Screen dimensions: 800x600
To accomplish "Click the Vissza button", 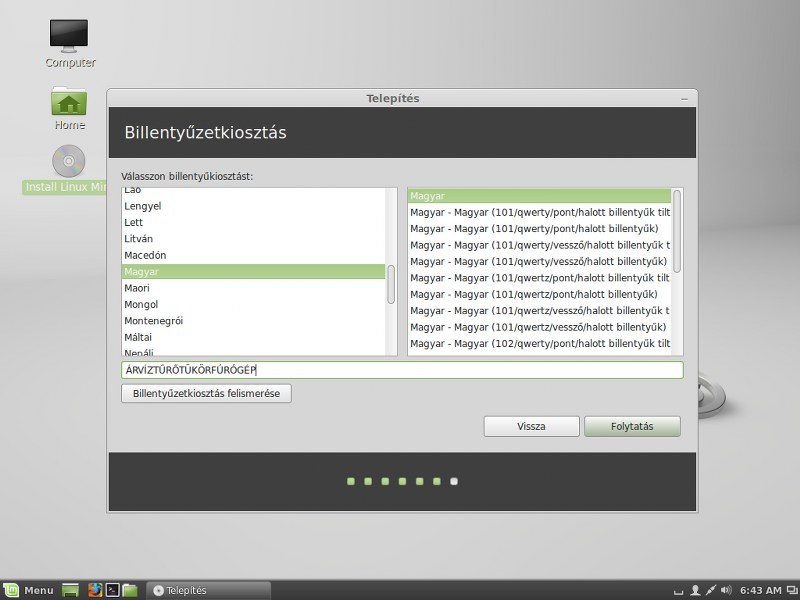I will [x=531, y=427].
